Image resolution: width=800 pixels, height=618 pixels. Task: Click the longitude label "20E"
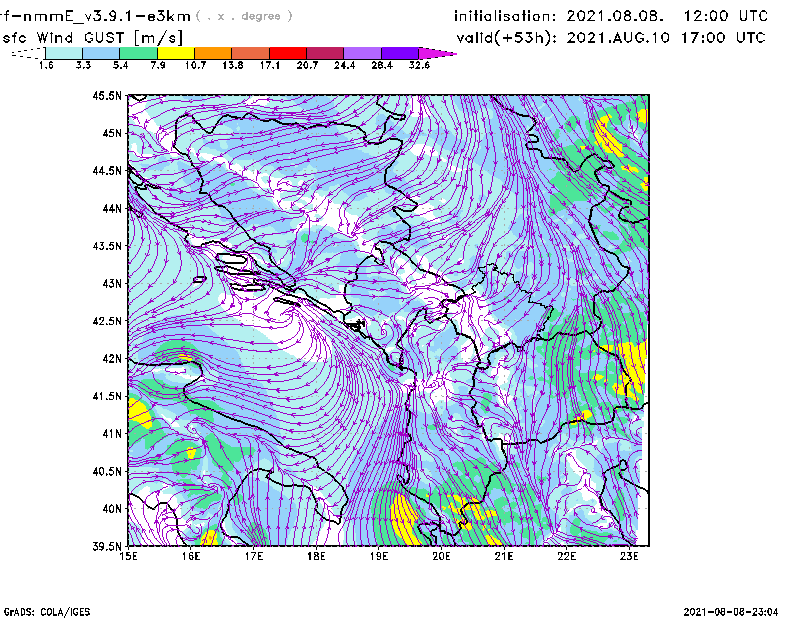[441, 556]
